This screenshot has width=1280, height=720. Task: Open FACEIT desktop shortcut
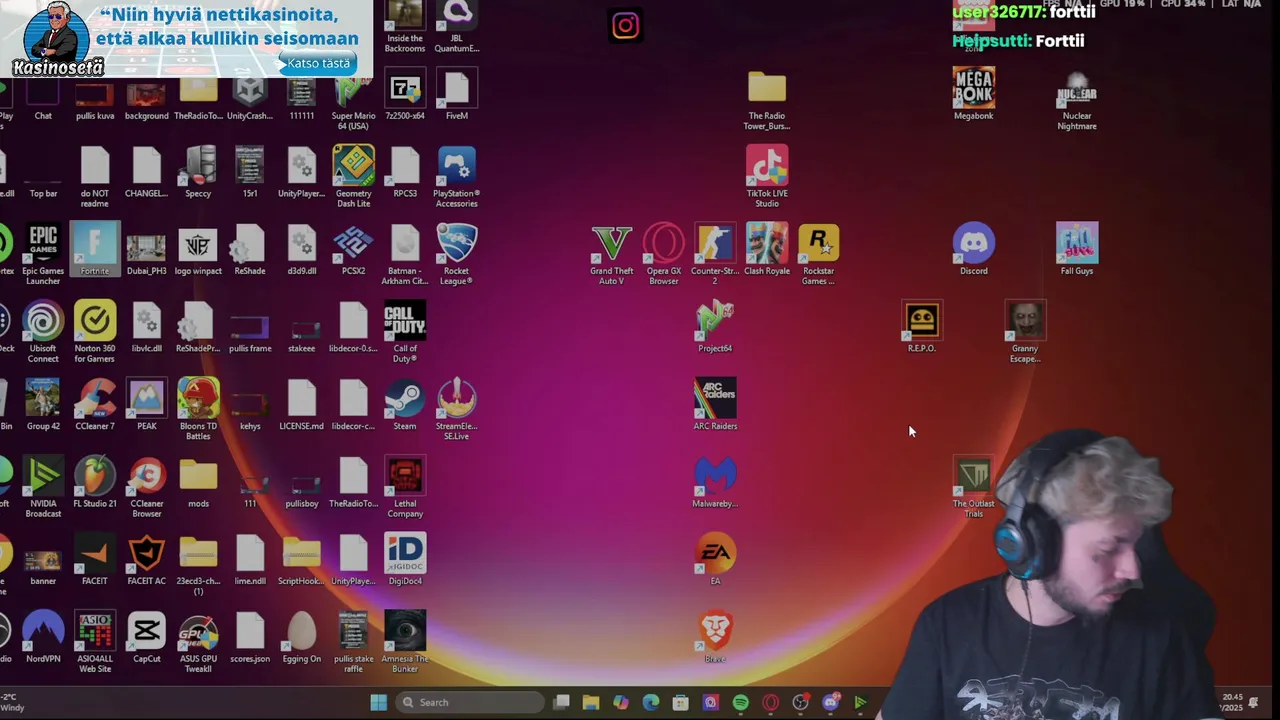95,559
